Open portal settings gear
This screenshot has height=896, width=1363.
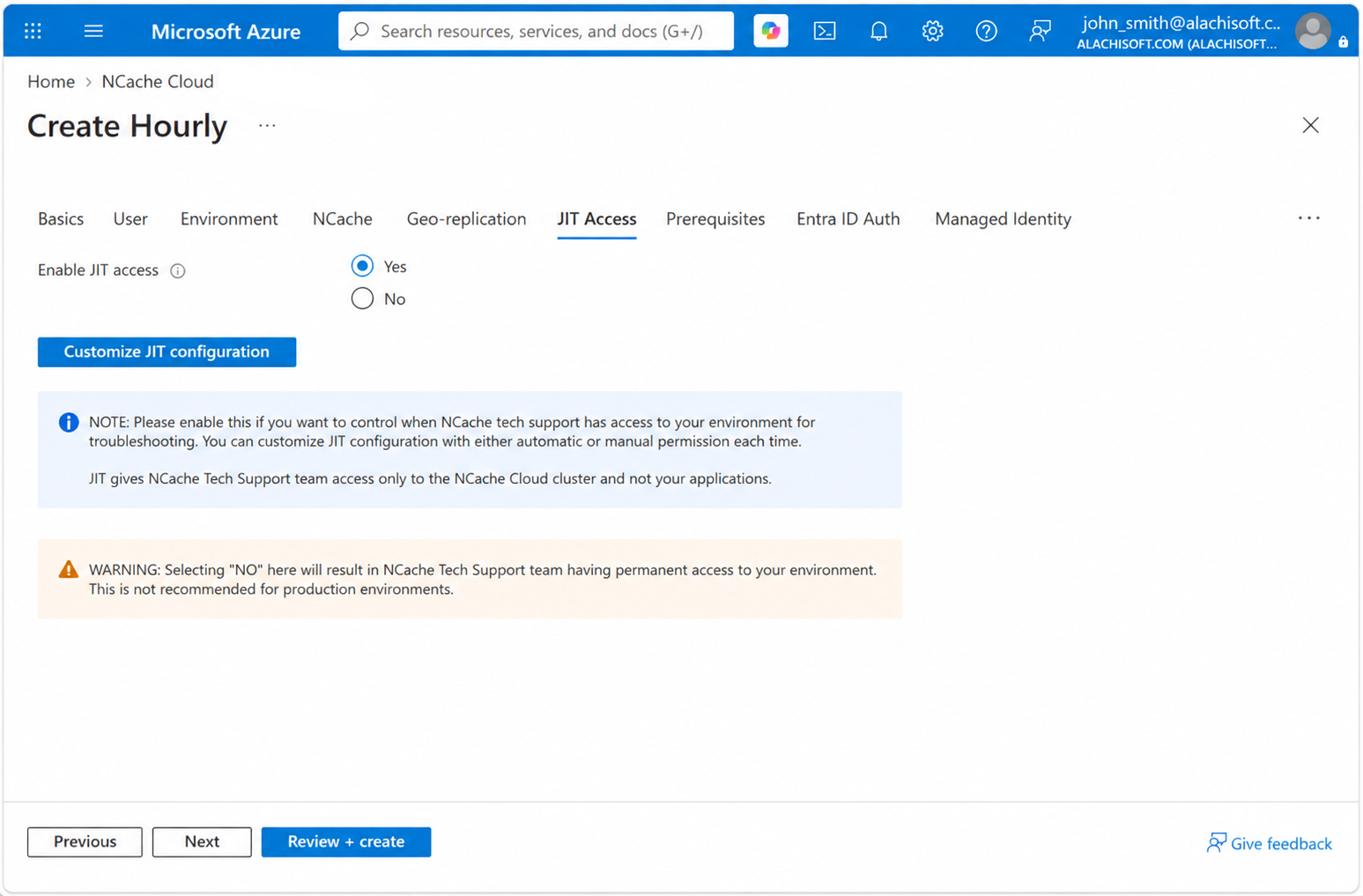tap(932, 31)
